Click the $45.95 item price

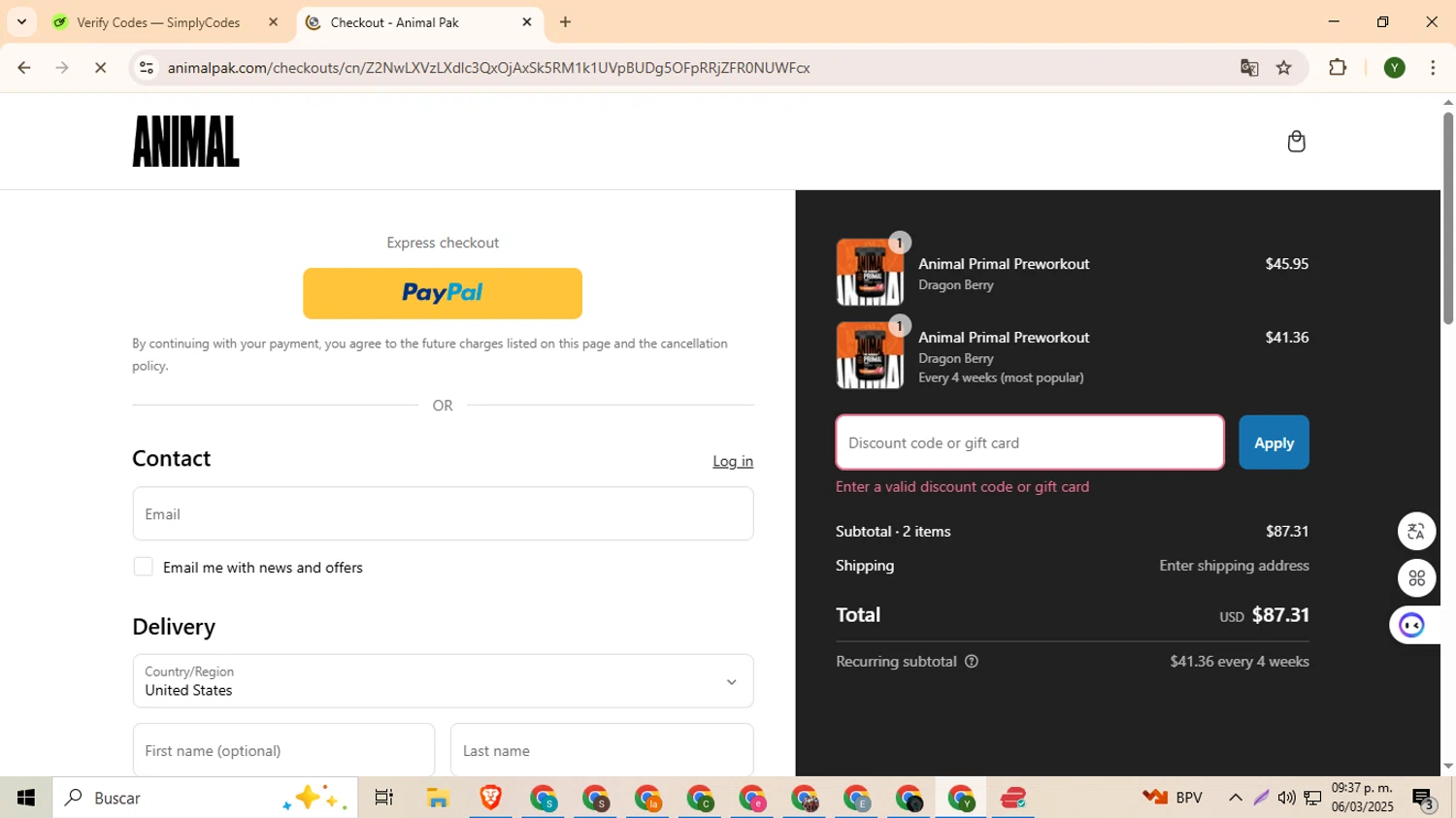1287,264
